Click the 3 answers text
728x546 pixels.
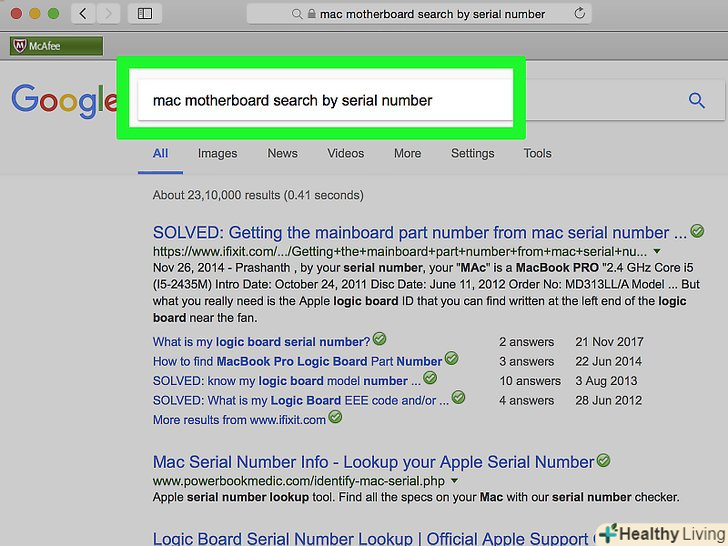click(526, 361)
